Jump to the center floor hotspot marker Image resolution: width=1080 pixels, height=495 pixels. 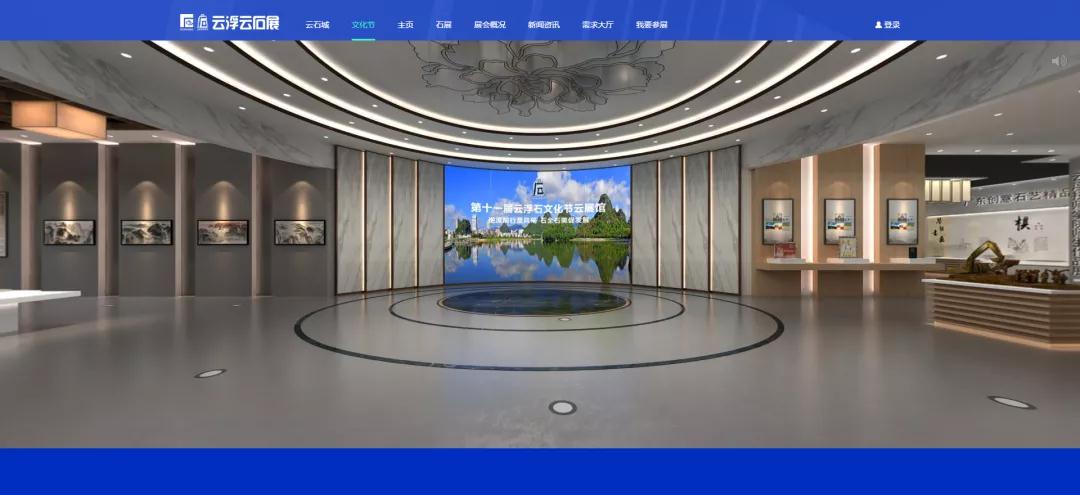[562, 407]
